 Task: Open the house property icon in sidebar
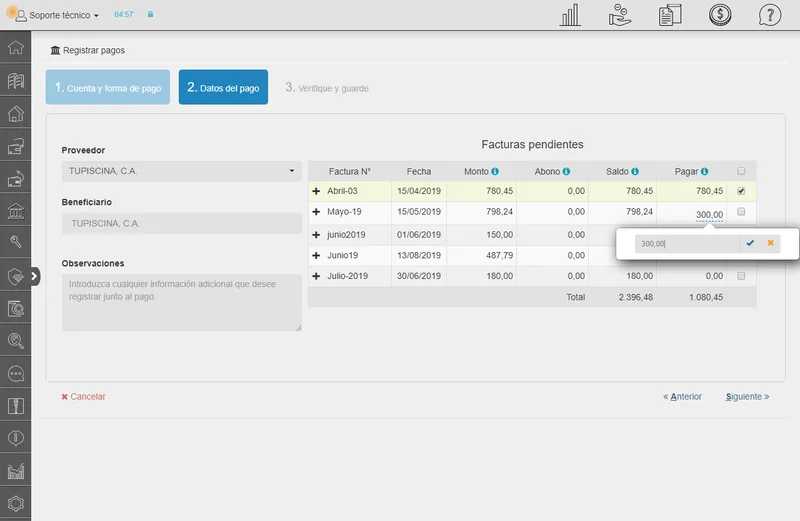(x=15, y=113)
